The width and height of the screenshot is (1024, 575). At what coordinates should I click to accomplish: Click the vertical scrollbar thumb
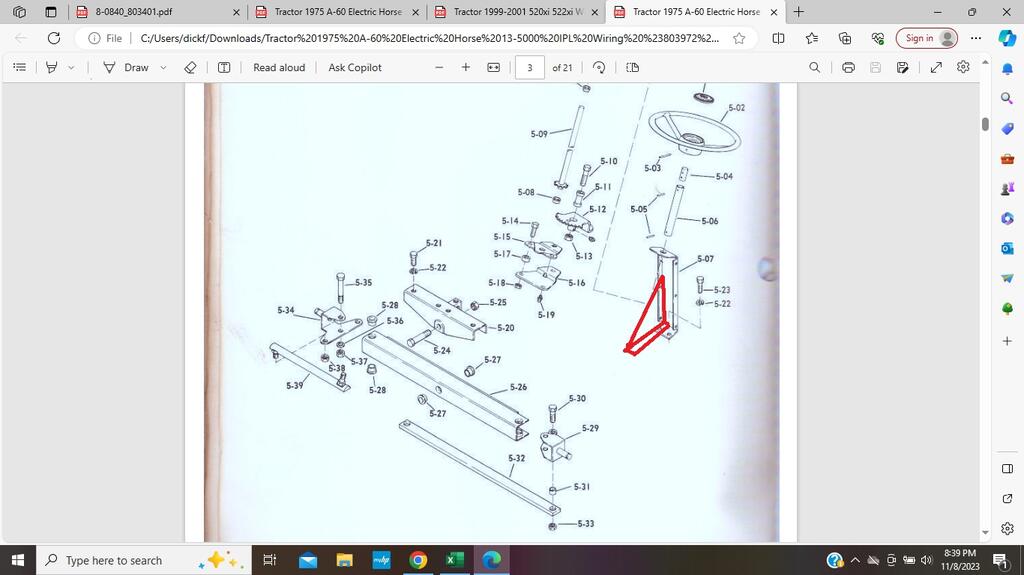tap(985, 125)
